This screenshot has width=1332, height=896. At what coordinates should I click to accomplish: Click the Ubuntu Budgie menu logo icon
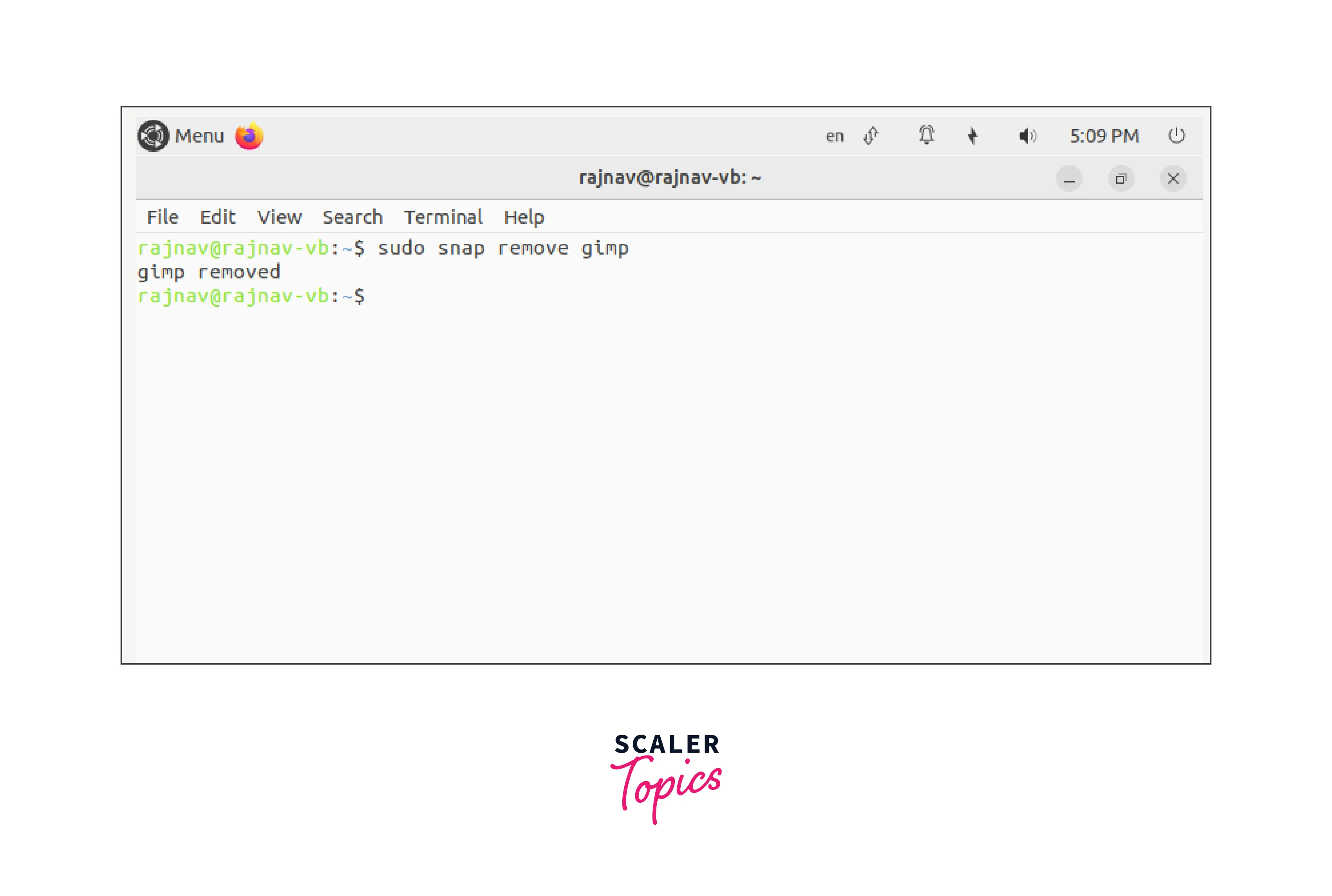point(153,136)
